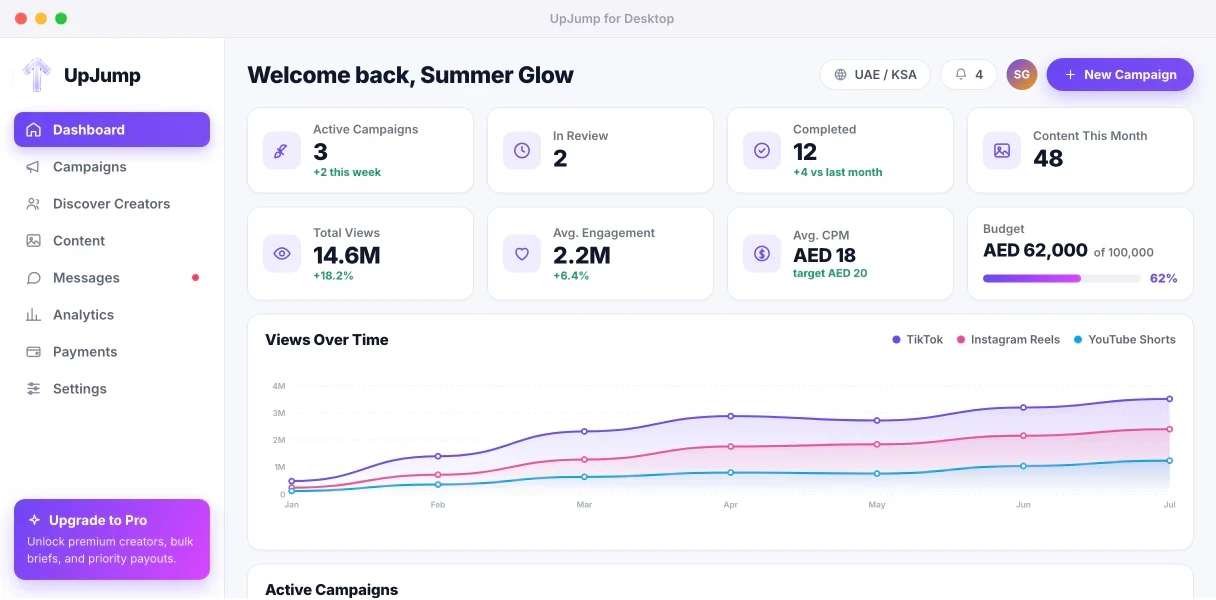Click the red unread dot next to Messages

point(195,278)
